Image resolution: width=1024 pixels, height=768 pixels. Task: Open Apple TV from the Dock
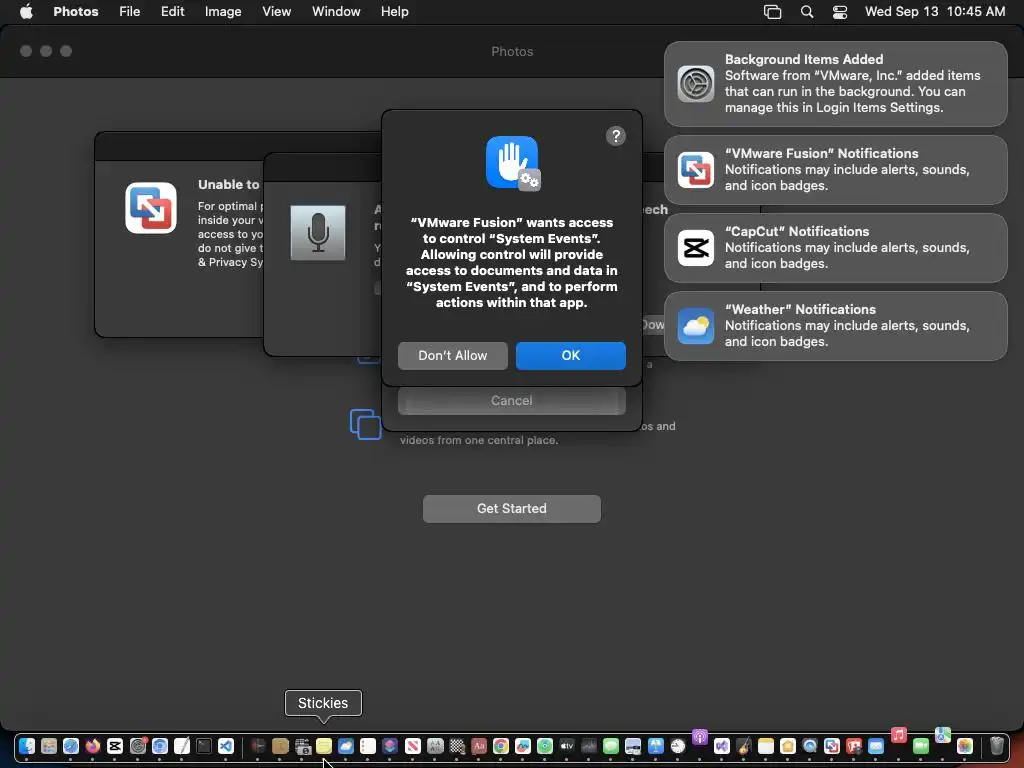[x=567, y=746]
